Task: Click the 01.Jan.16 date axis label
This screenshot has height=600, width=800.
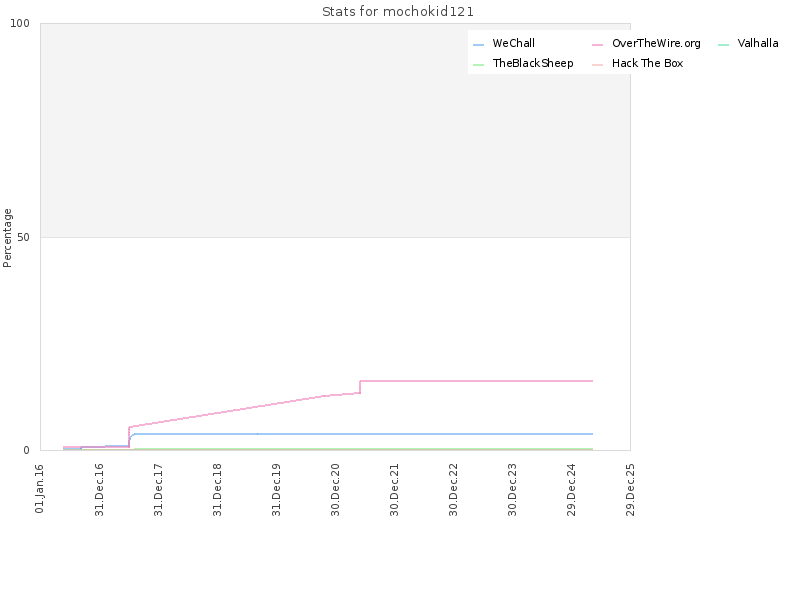Action: pyautogui.click(x=40, y=489)
